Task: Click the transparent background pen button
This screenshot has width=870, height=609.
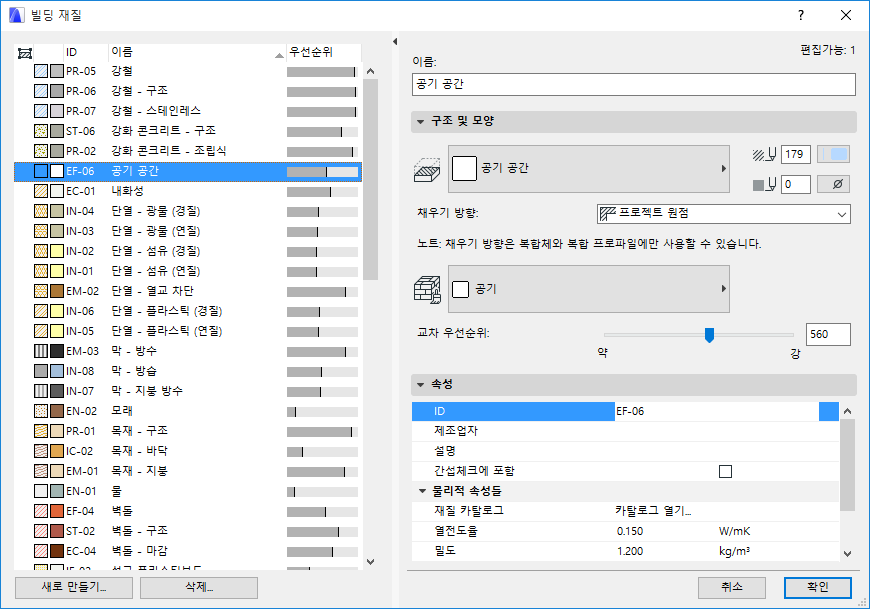Action: click(833, 184)
